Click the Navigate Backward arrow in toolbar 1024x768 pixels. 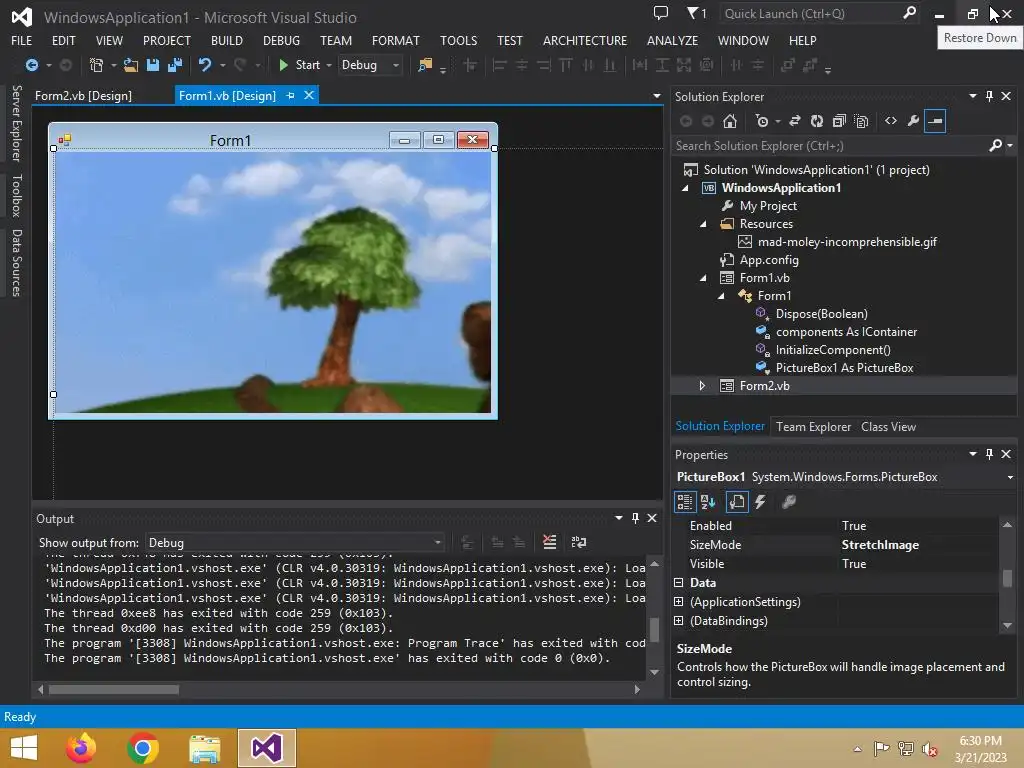31,65
